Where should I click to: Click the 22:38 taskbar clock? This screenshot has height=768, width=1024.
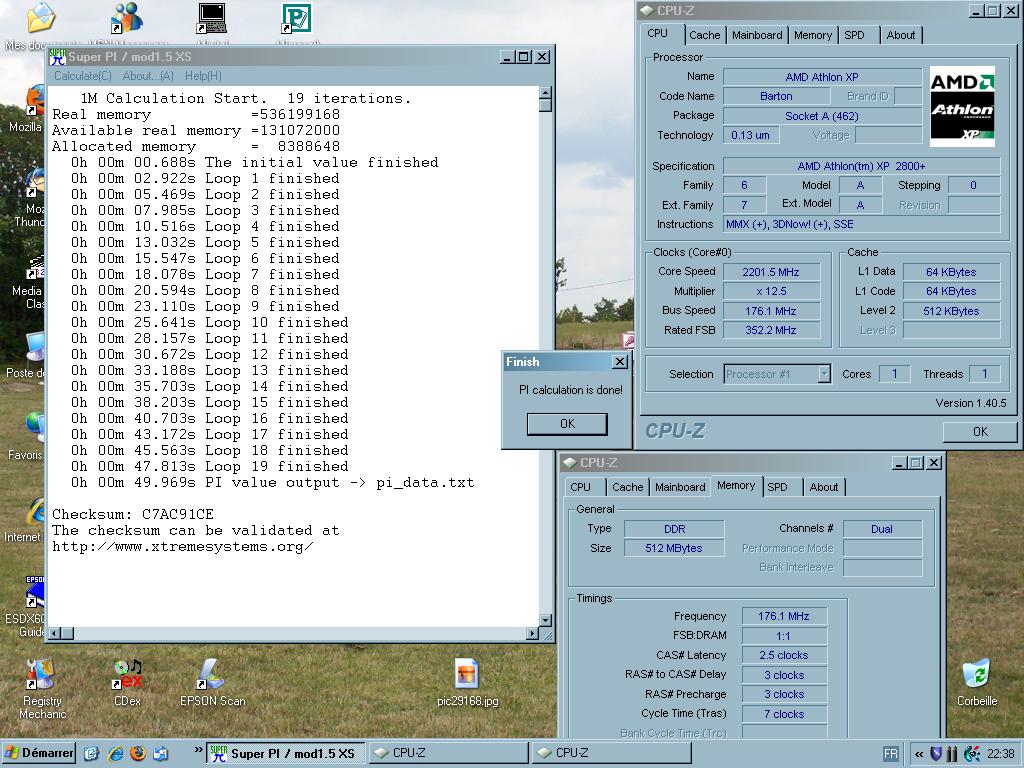[x=1000, y=754]
